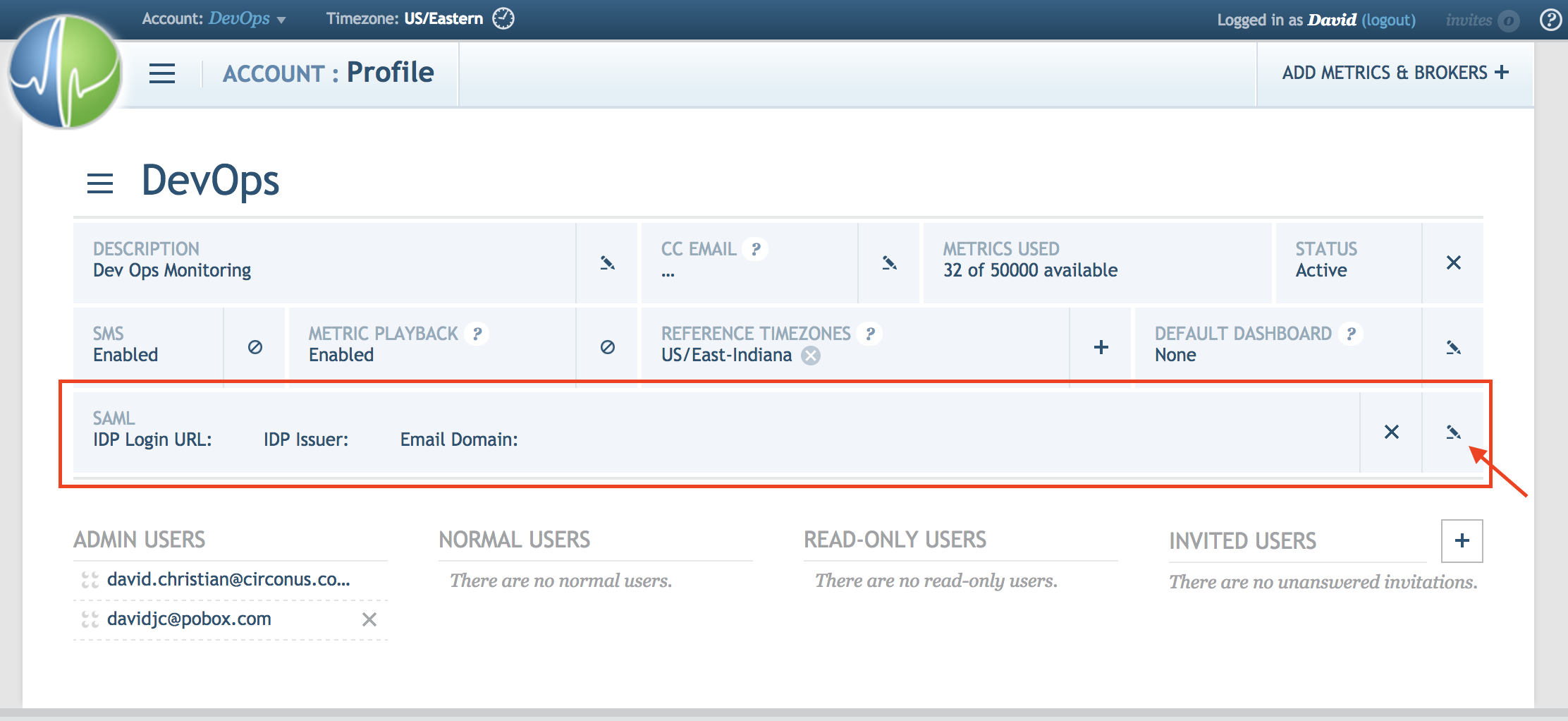Remove the US/East-Indiana reference timezone tag
Screen dimensions: 1568x721
811,356
